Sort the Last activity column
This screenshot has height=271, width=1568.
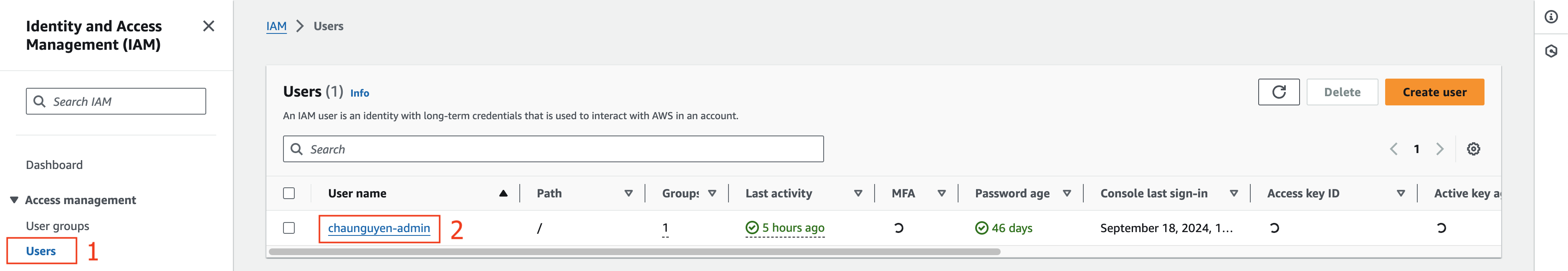tap(858, 194)
